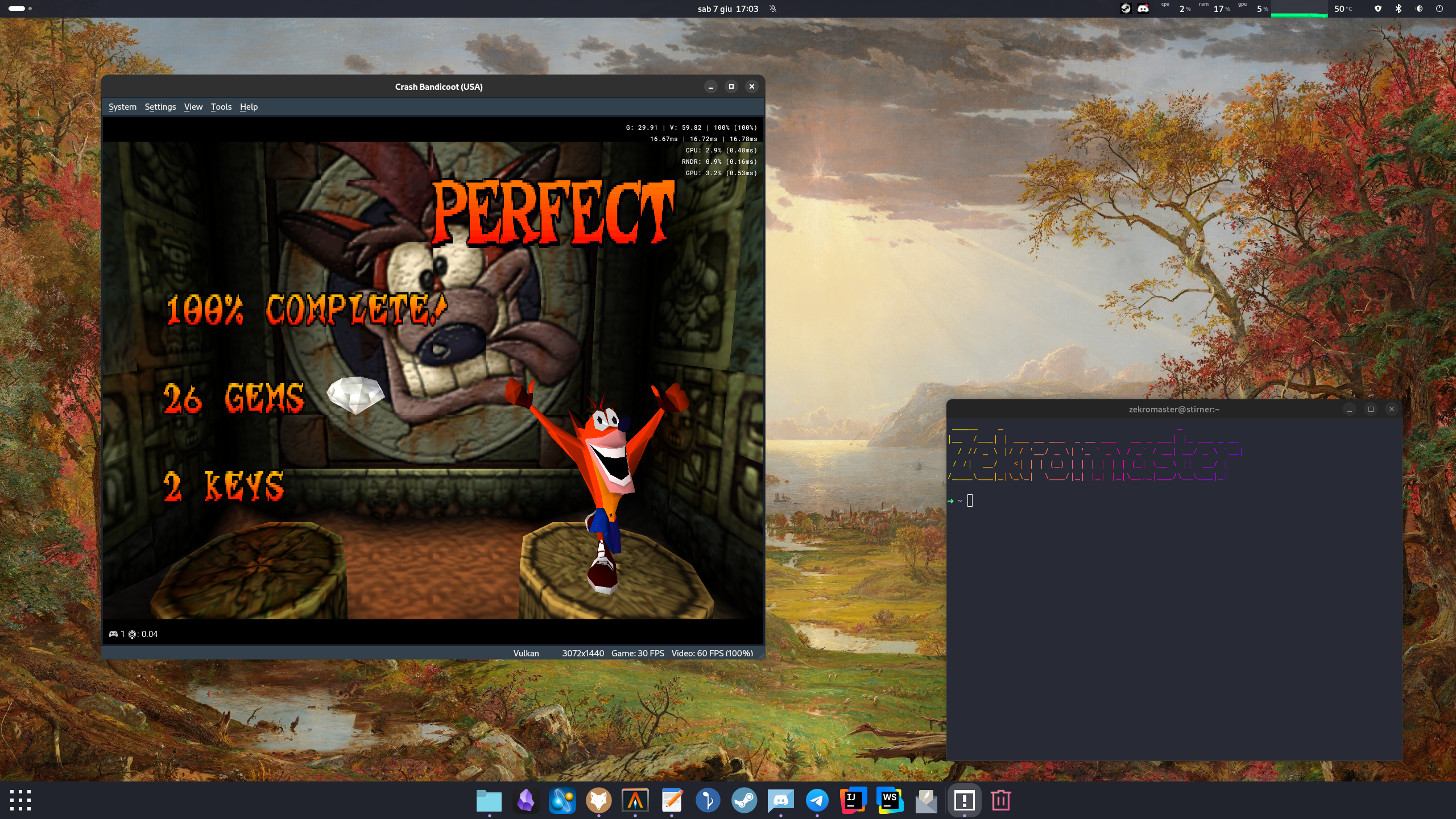Toggle the do-not-disturb bell icon
This screenshot has width=1456, height=819.
[x=773, y=9]
